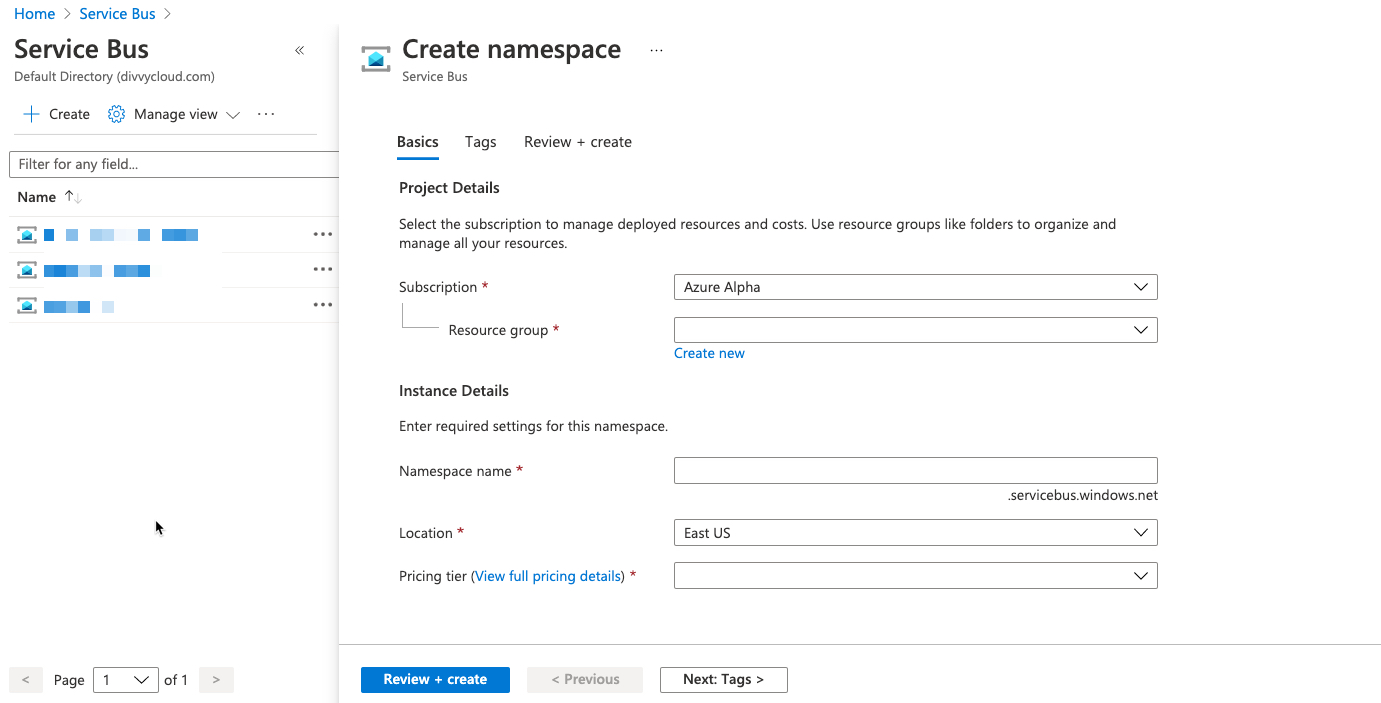1381x703 pixels.
Task: Click the Create plus icon
Action: pyautogui.click(x=31, y=114)
